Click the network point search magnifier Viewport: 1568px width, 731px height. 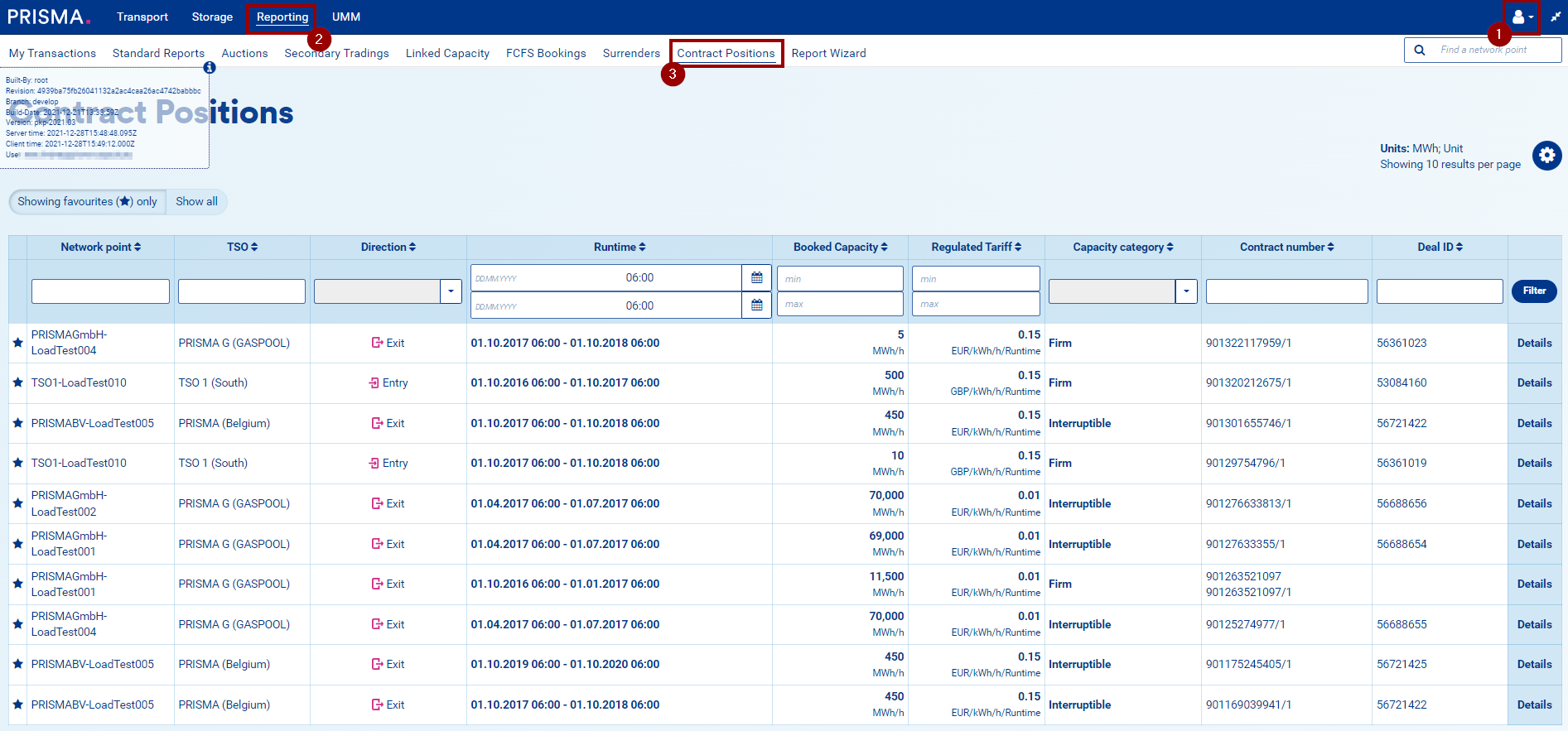pos(1420,50)
